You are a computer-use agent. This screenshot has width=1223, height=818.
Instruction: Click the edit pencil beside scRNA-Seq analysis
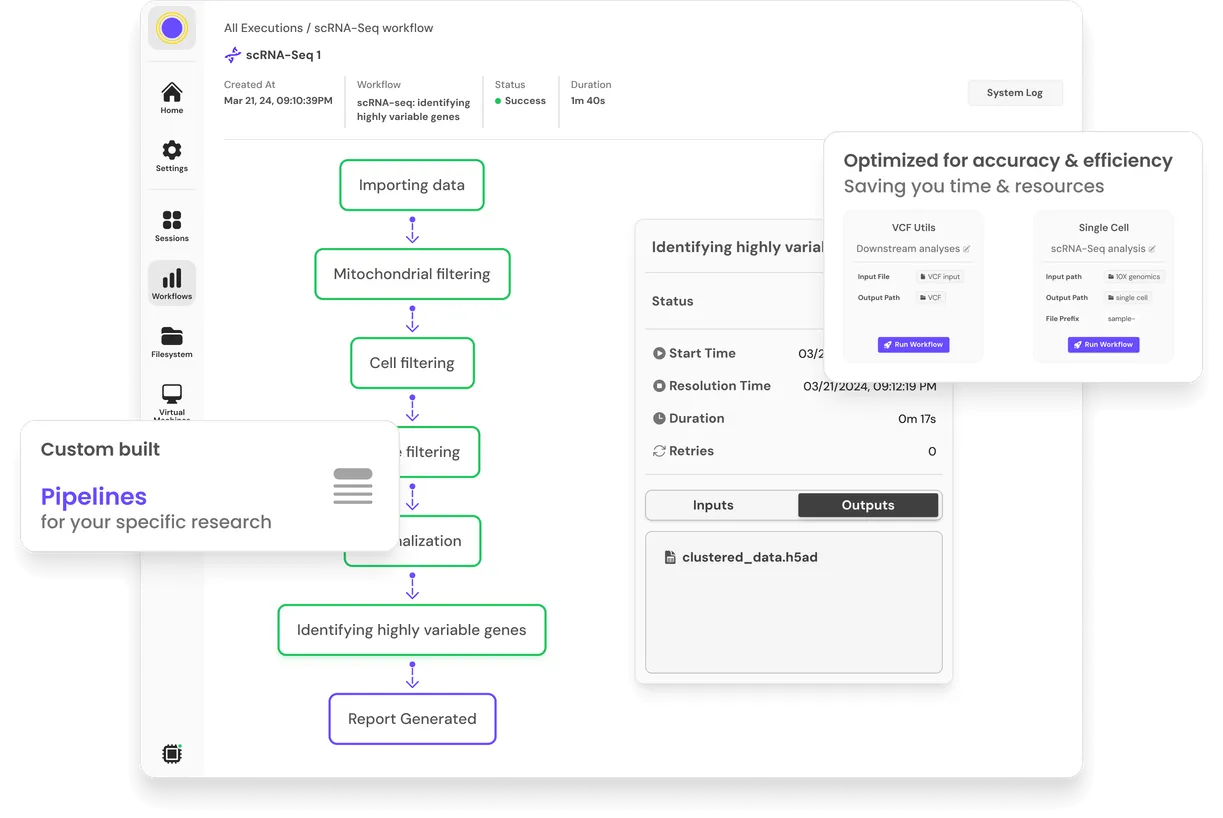pos(1152,249)
